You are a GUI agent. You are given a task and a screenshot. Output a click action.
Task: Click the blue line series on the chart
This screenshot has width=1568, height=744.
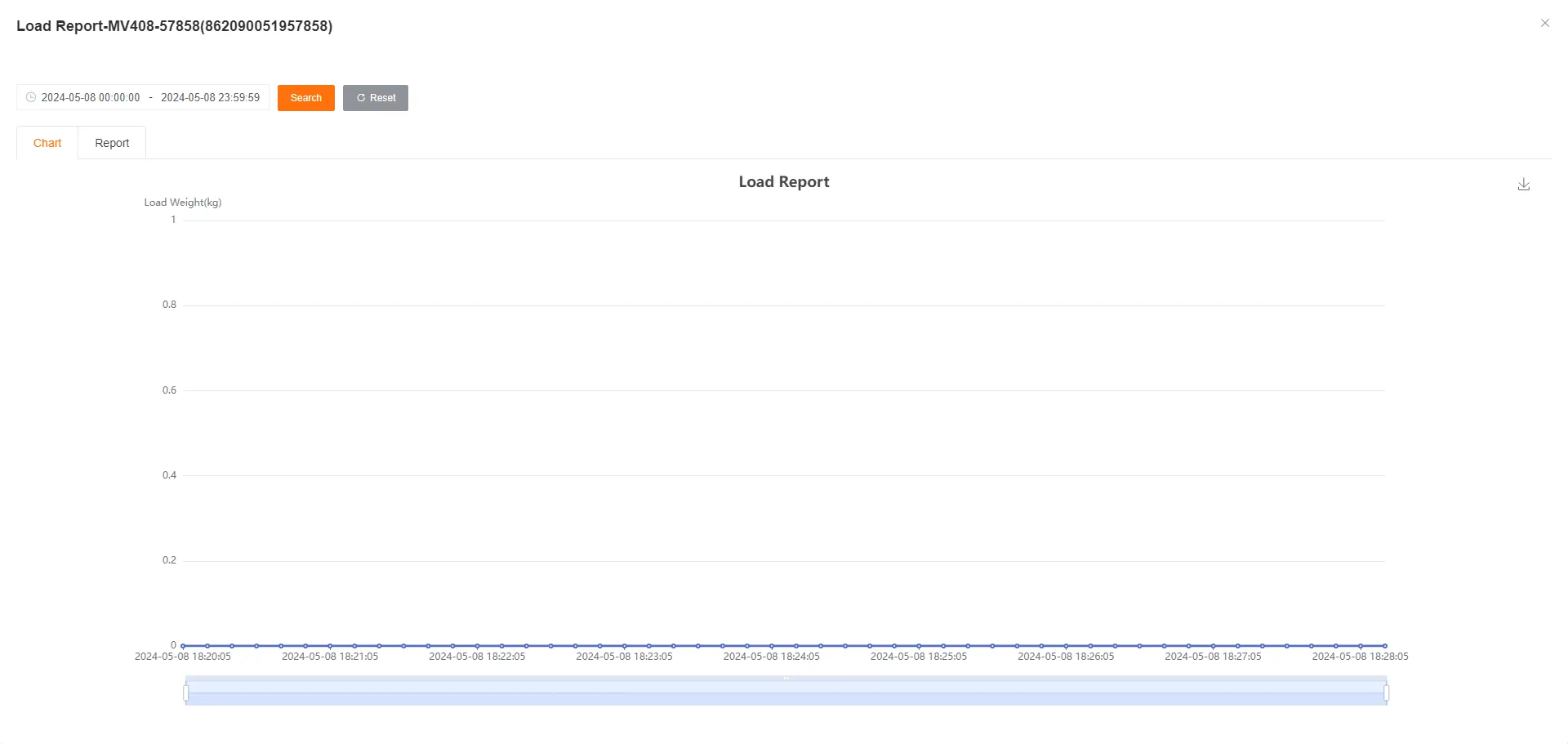784,644
